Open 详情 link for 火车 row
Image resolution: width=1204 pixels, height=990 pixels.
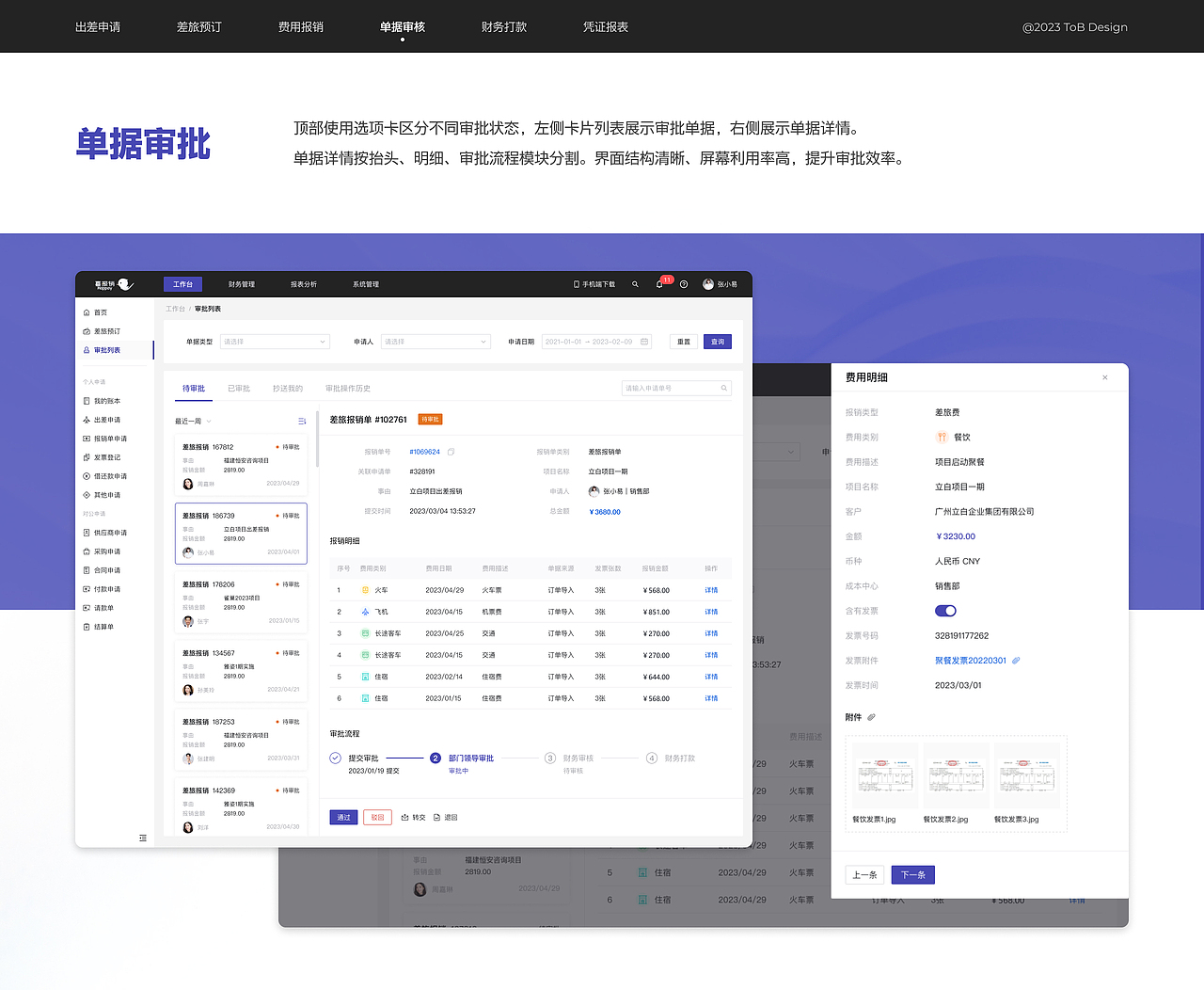[711, 590]
